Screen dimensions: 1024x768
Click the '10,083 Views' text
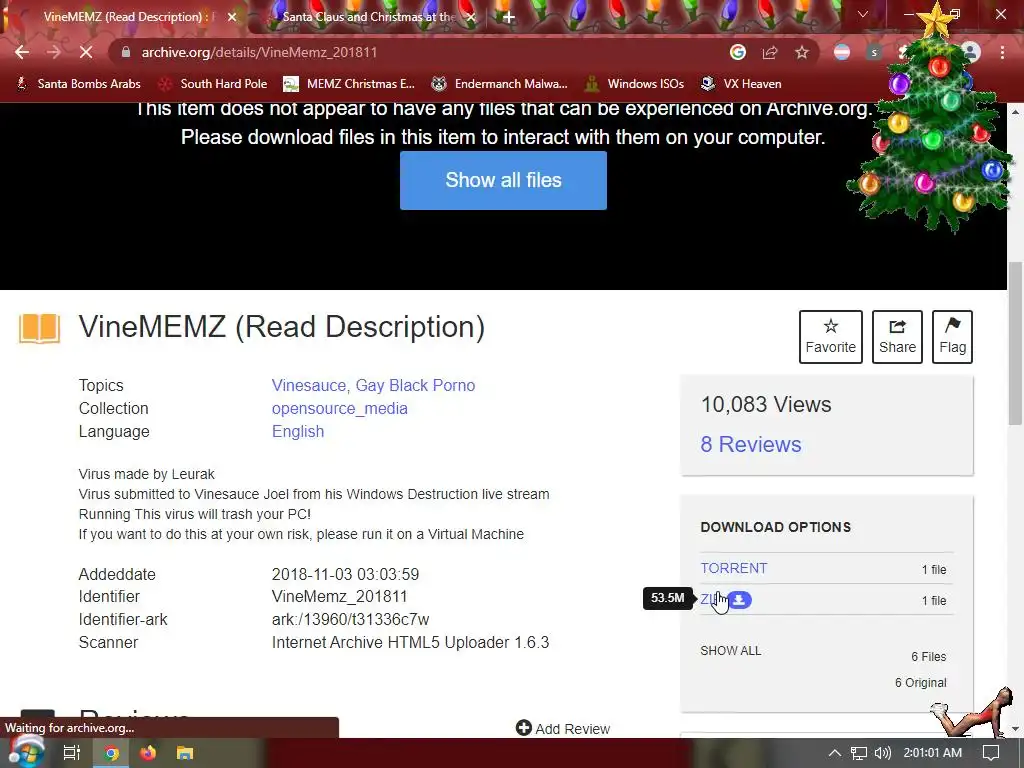click(x=766, y=404)
